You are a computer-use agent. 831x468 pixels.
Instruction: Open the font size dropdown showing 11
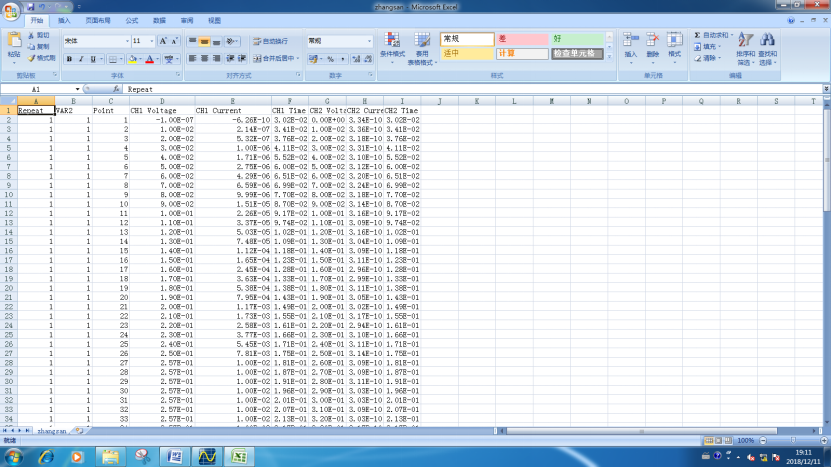pyautogui.click(x=152, y=41)
